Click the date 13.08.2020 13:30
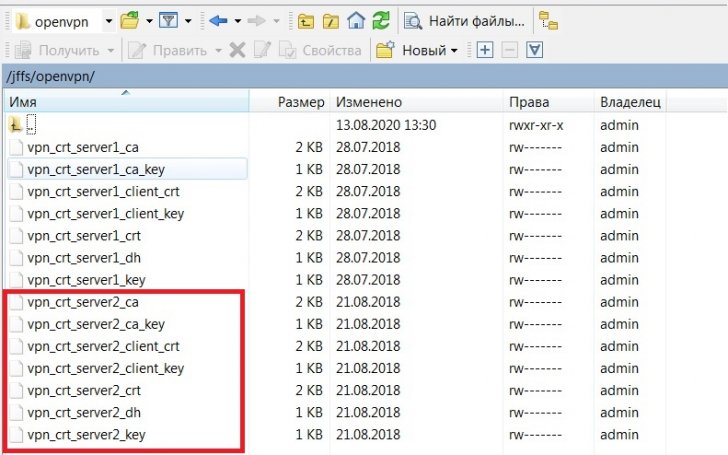728x455 pixels. click(386, 125)
